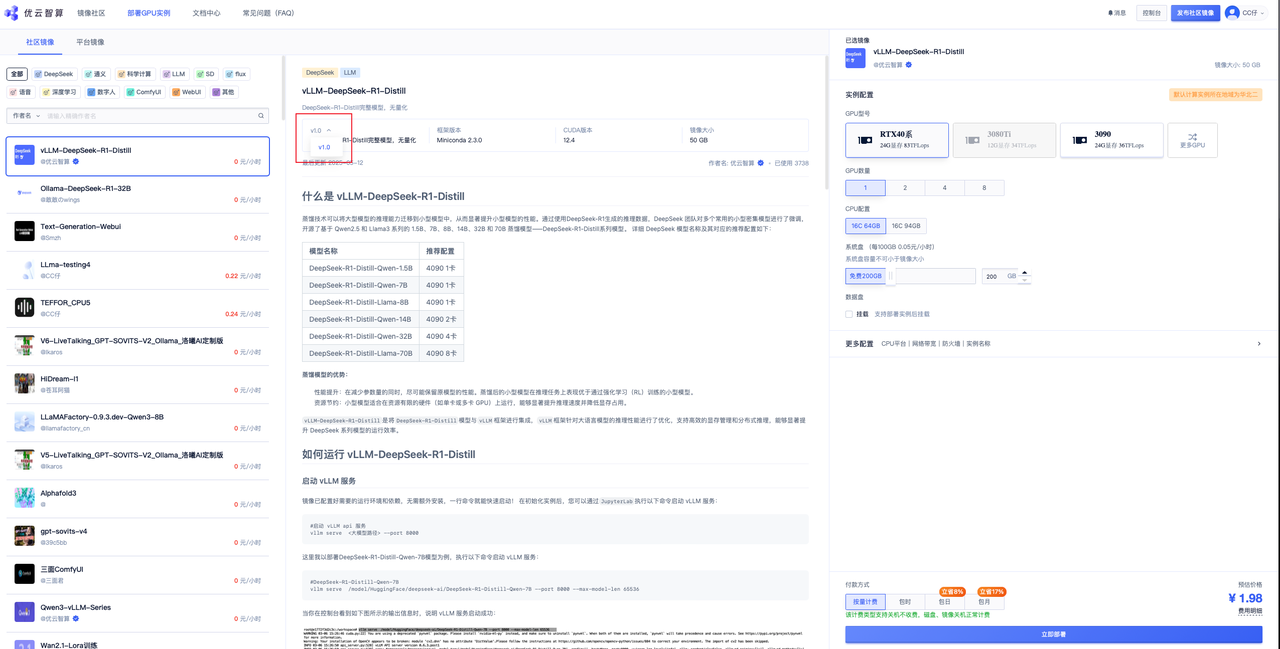Open 三圆ComfyUI image icon

click(x=24, y=573)
